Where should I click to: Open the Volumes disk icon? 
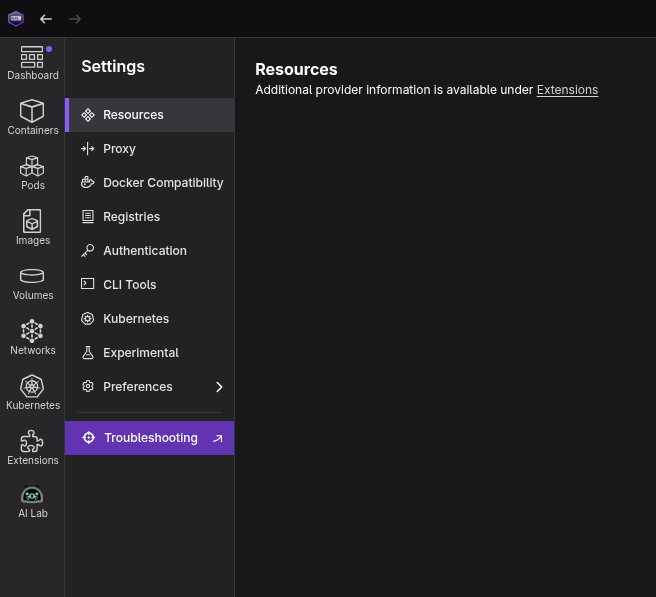click(32, 276)
